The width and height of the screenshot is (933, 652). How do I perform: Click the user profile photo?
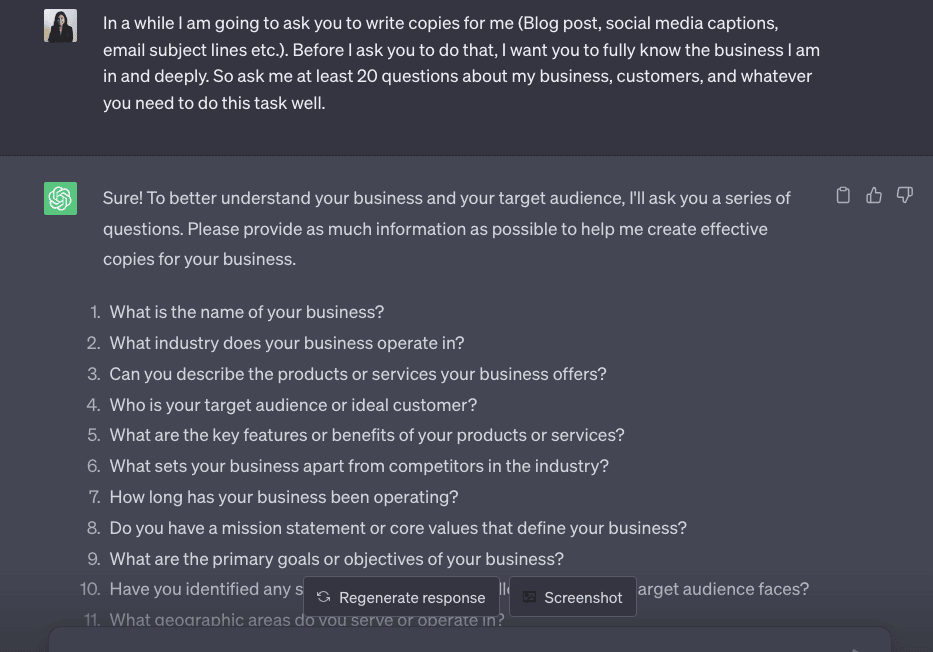(61, 26)
